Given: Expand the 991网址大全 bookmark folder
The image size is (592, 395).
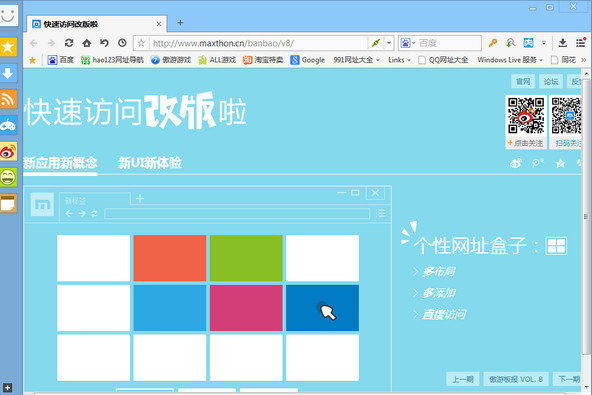Looking at the screenshot, I should pos(356,60).
